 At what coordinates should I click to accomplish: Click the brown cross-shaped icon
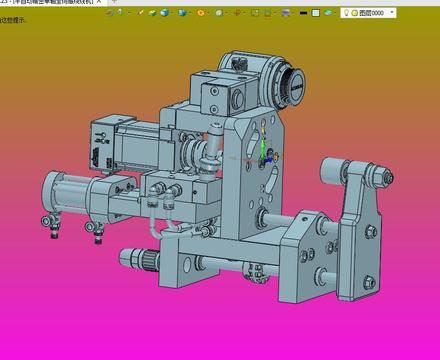click(237, 13)
